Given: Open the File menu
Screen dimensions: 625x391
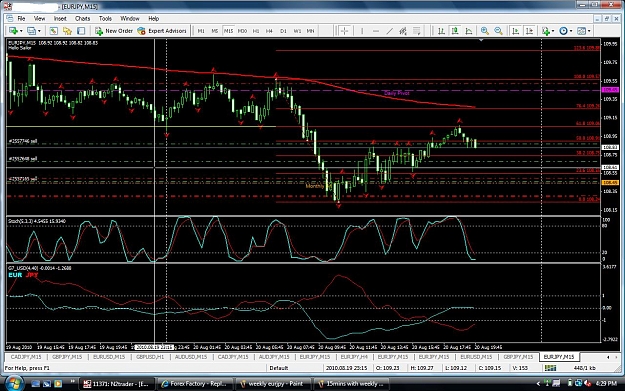Looking at the screenshot, I should pos(21,18).
